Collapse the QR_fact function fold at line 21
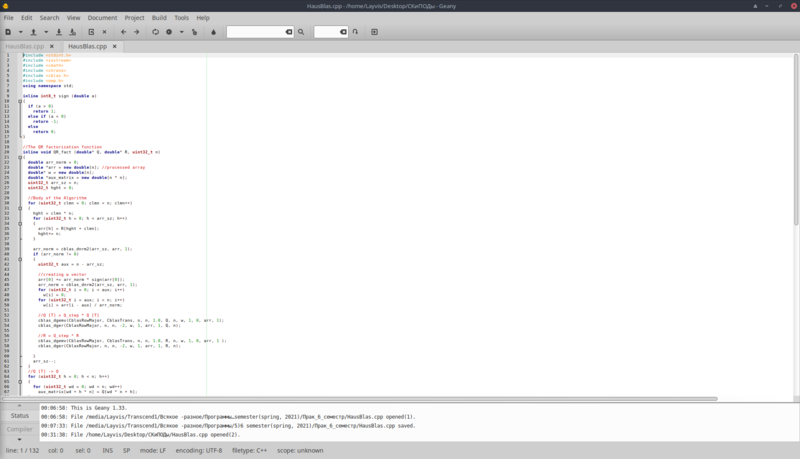 click(20, 157)
